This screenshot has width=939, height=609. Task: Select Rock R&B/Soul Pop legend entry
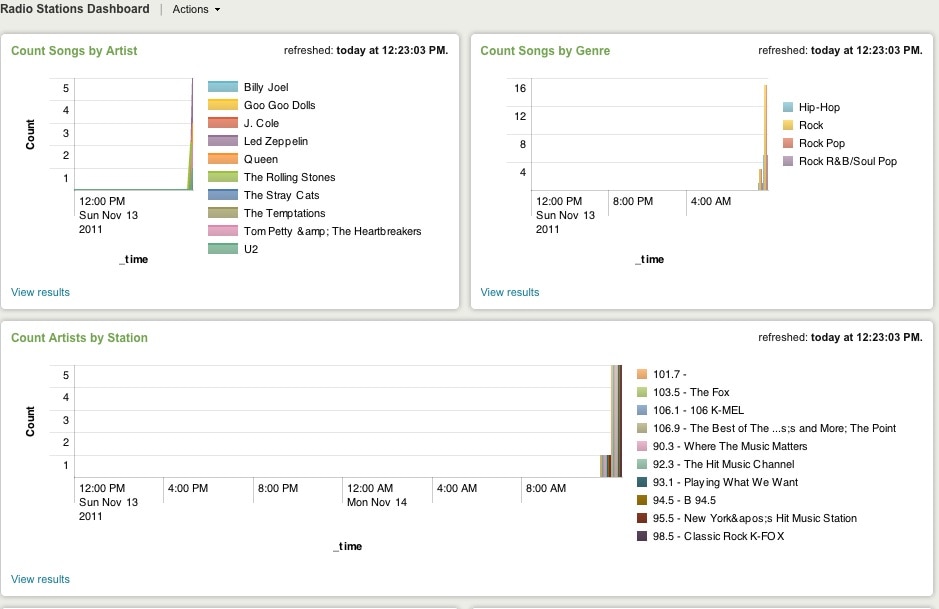(x=847, y=161)
